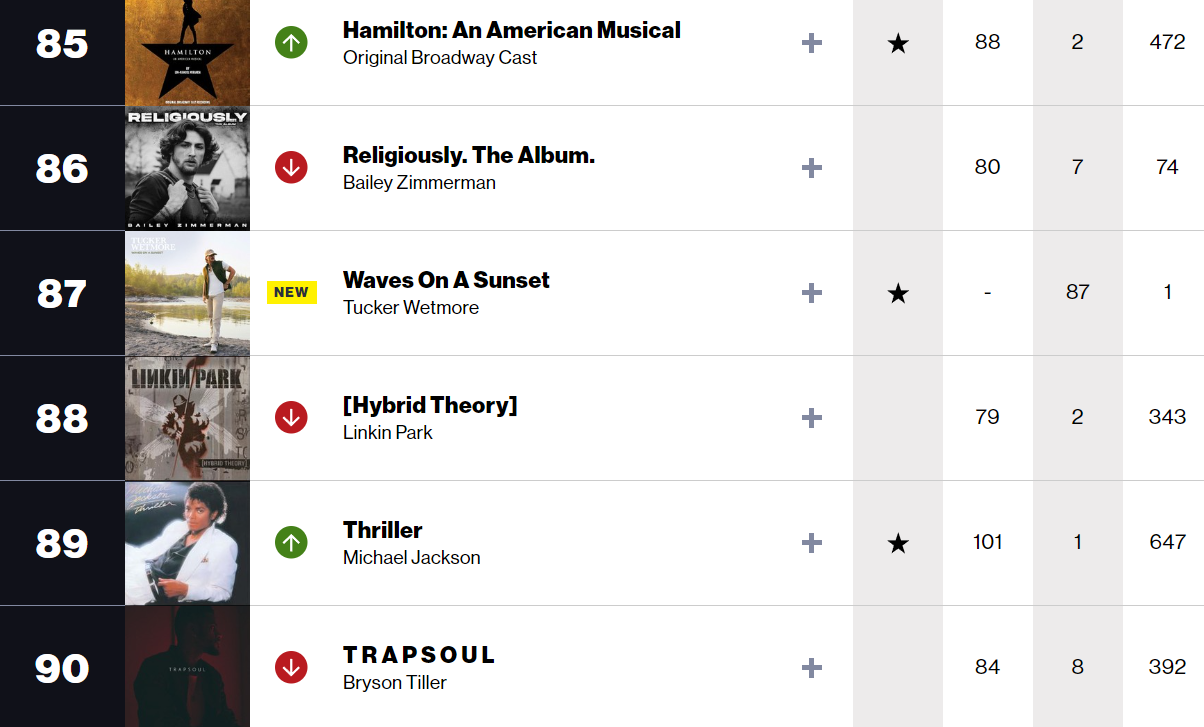The height and width of the screenshot is (727, 1204).
Task: Expand the Religiously. The Album. row
Action: point(812,168)
